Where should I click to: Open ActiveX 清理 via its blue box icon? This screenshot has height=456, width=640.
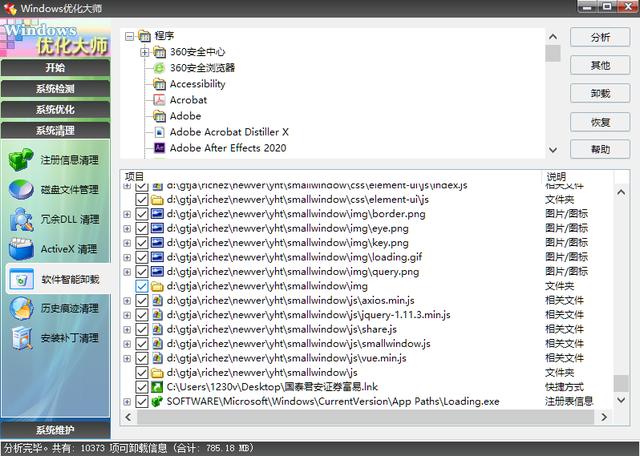[x=21, y=249]
